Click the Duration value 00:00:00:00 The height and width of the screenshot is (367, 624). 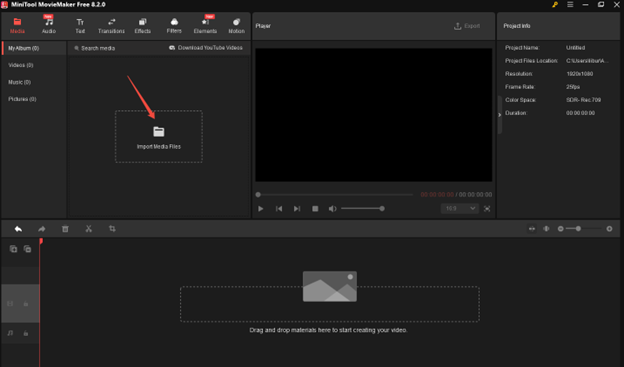pyautogui.click(x=580, y=113)
